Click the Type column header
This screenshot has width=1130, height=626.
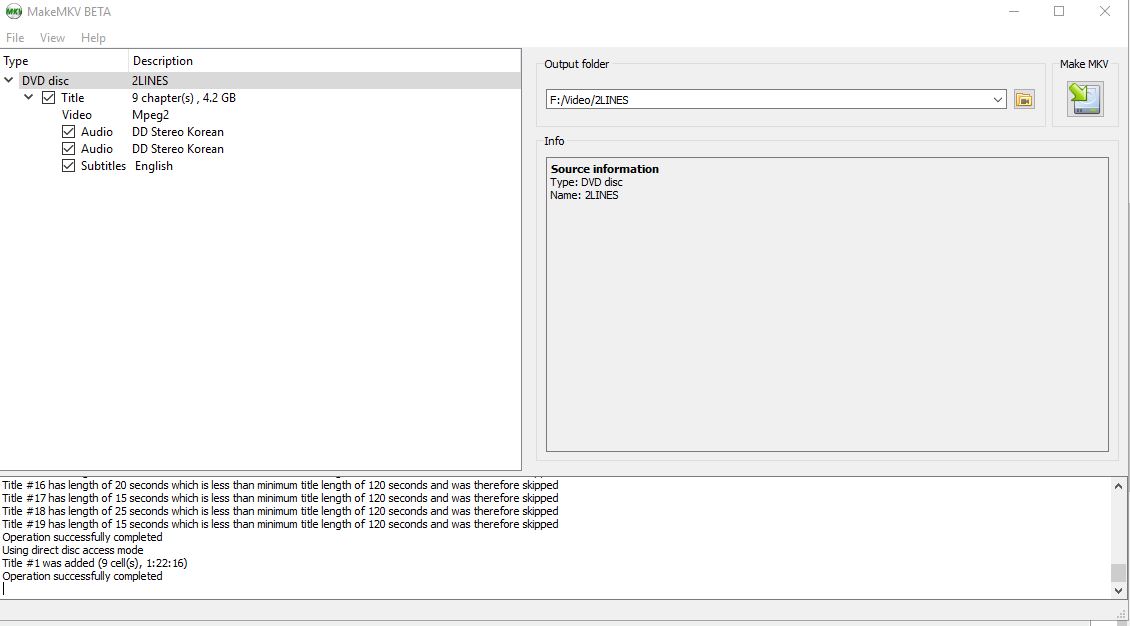[x=65, y=61]
